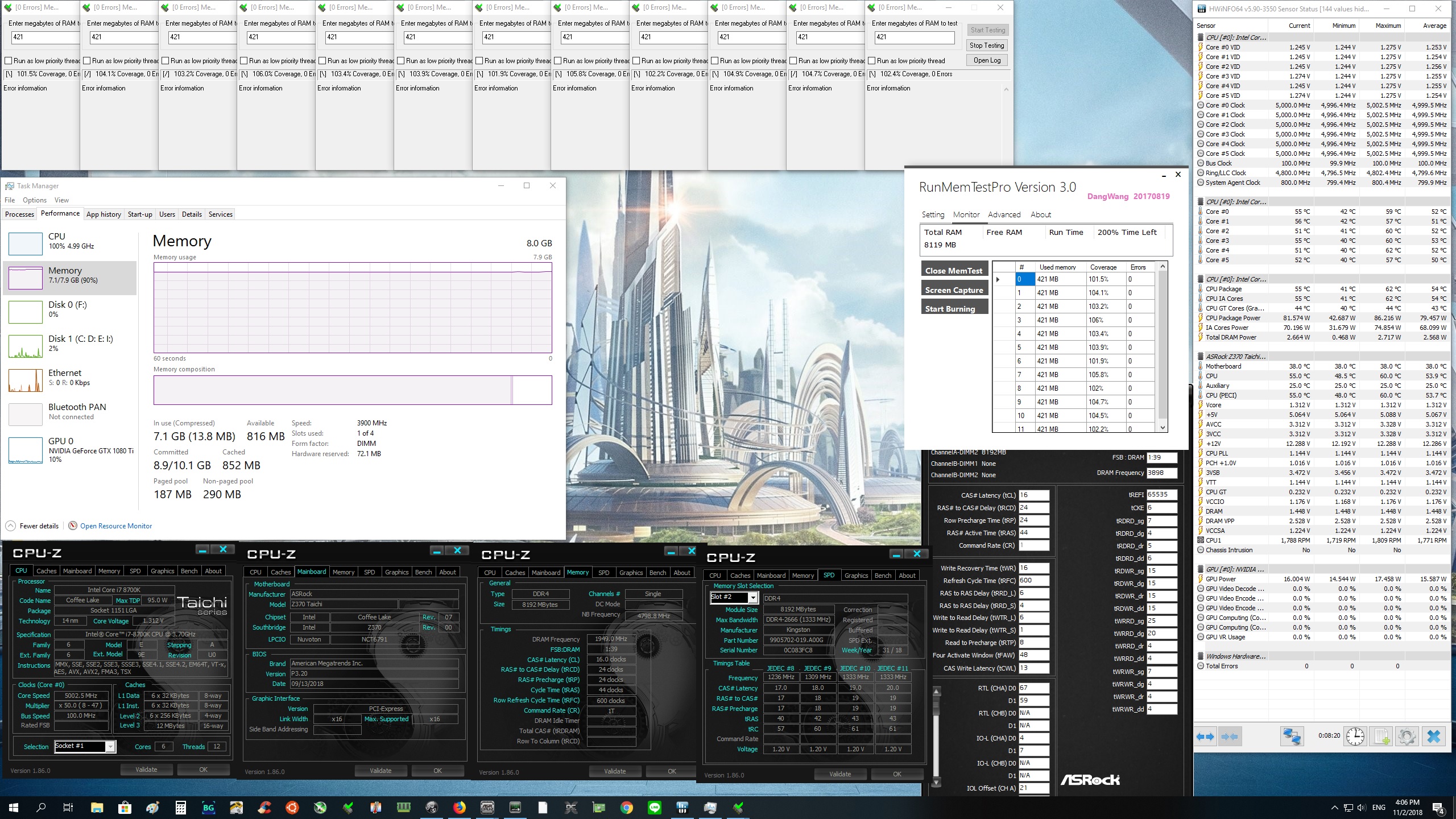Screen dimensions: 1456x819
Task: Open Google Chrome taskbar icon
Action: point(627,808)
